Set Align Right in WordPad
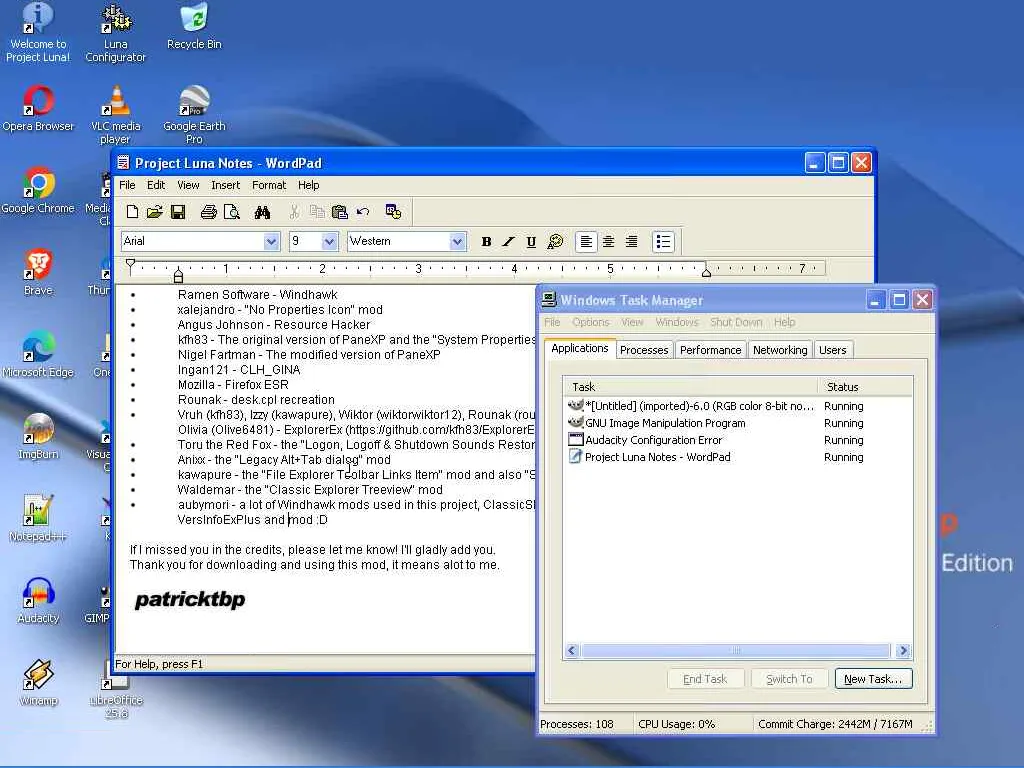The image size is (1024, 768). point(632,242)
